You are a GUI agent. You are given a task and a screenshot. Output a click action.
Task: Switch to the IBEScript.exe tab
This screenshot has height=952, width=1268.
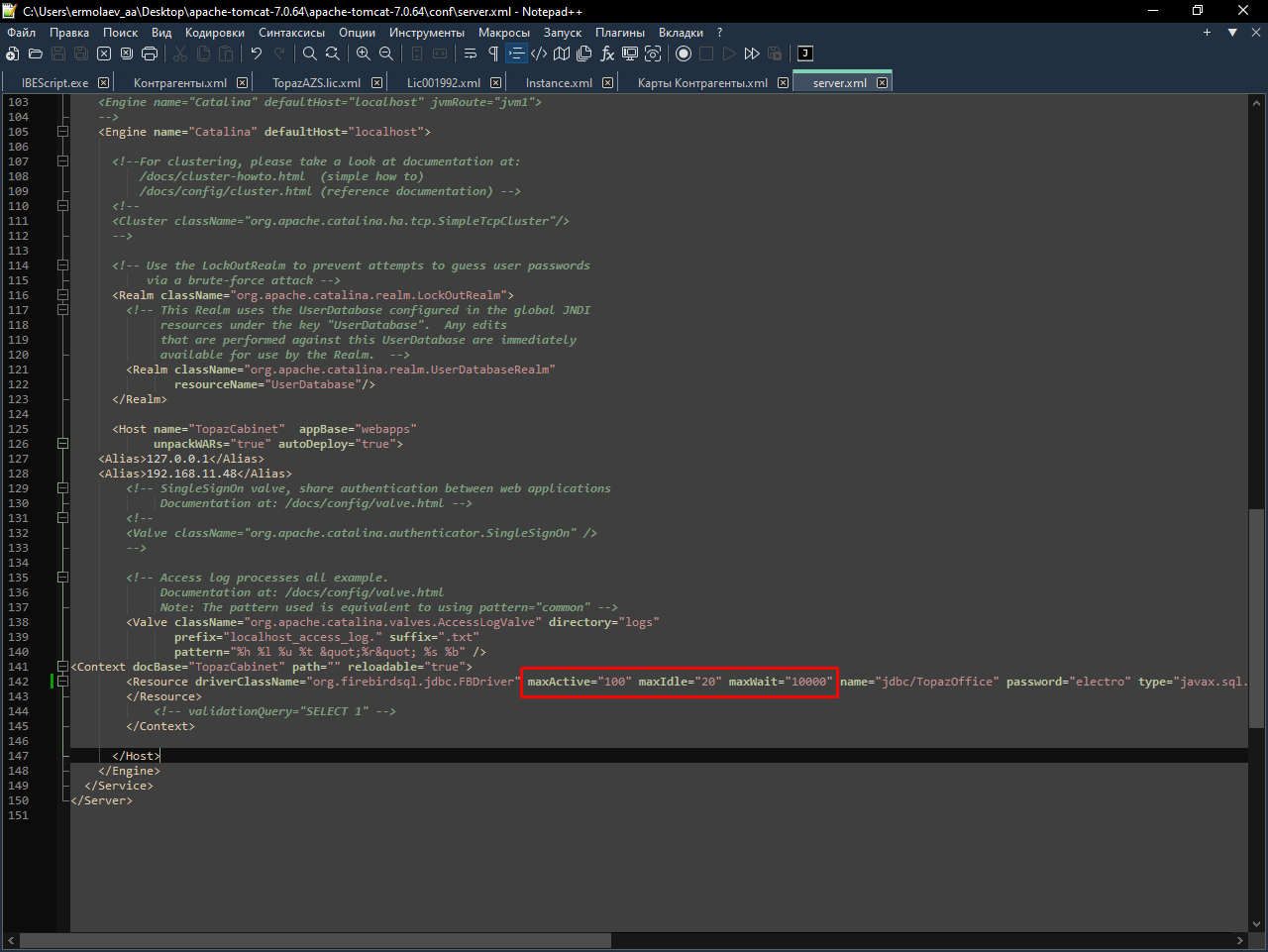point(55,83)
